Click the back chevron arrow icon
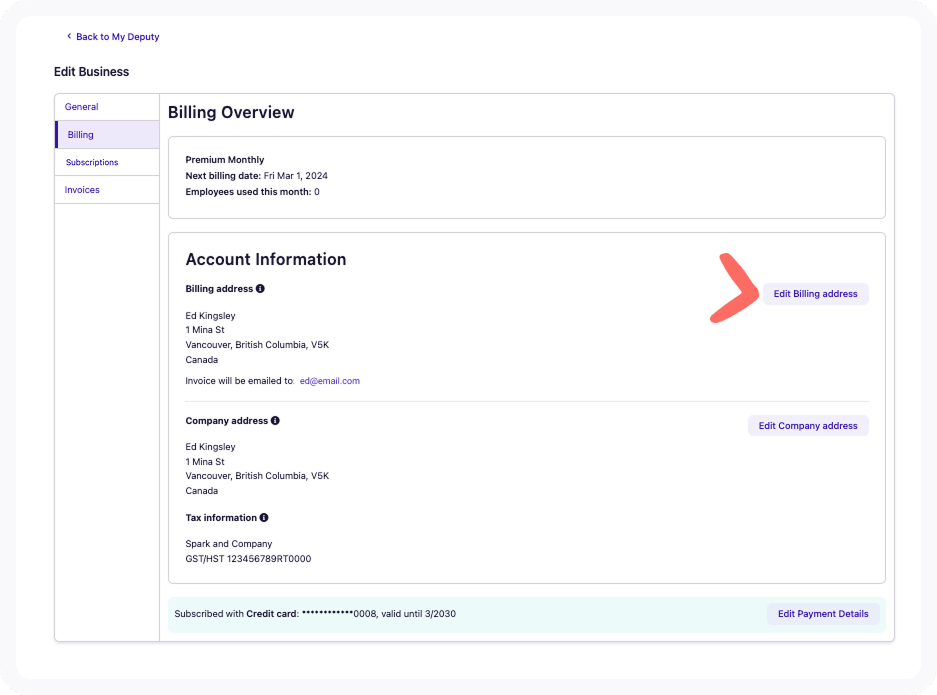The height and width of the screenshot is (695, 937). click(x=69, y=37)
